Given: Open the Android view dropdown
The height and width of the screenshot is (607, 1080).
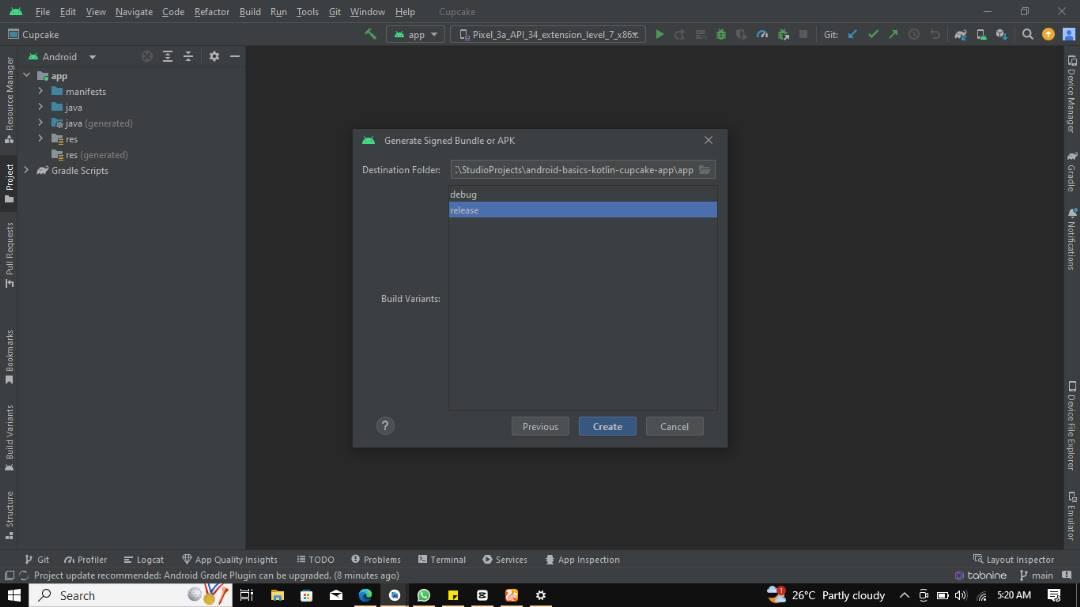Looking at the screenshot, I should (x=62, y=56).
